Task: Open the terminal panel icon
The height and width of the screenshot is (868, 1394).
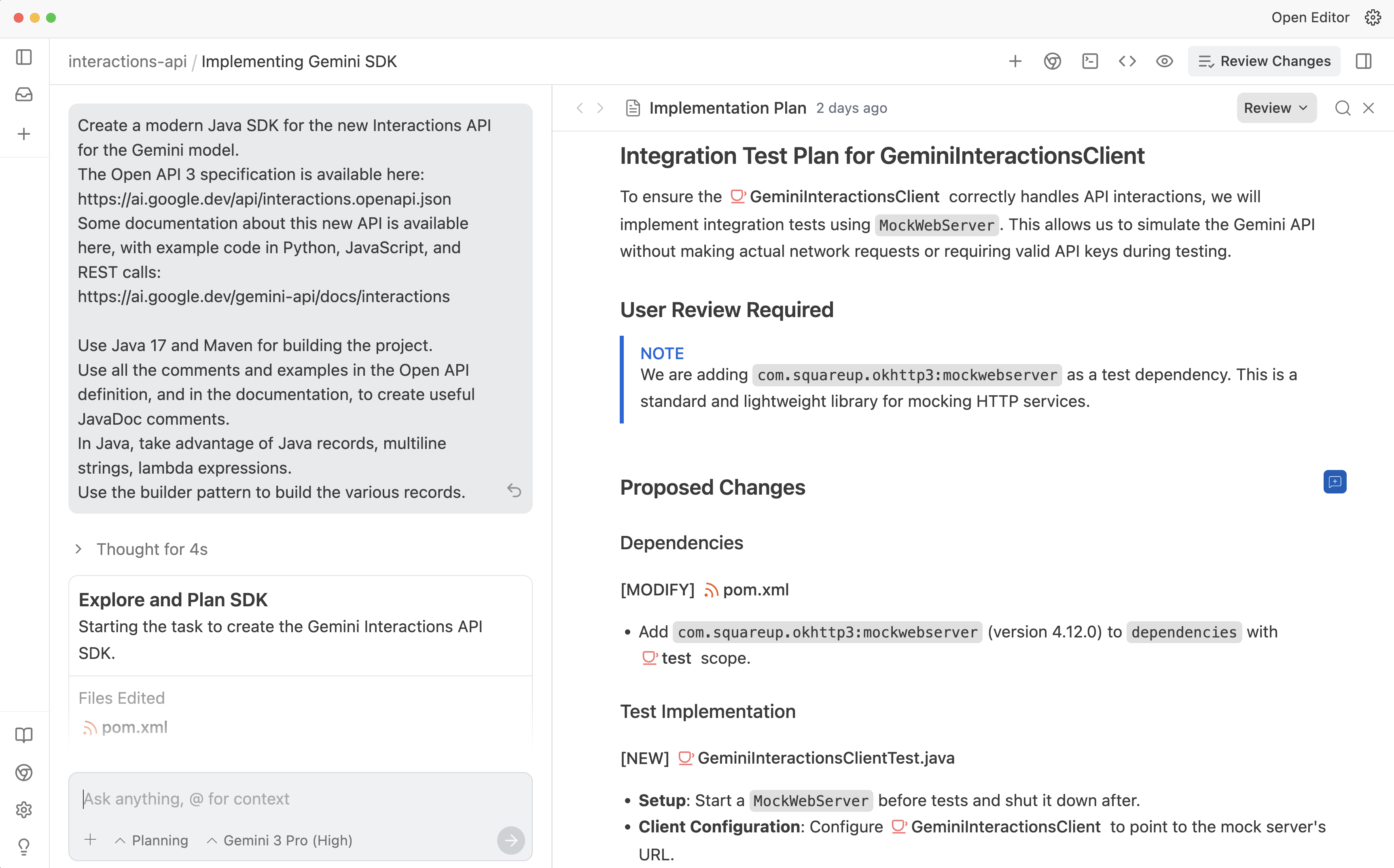Action: (1089, 61)
